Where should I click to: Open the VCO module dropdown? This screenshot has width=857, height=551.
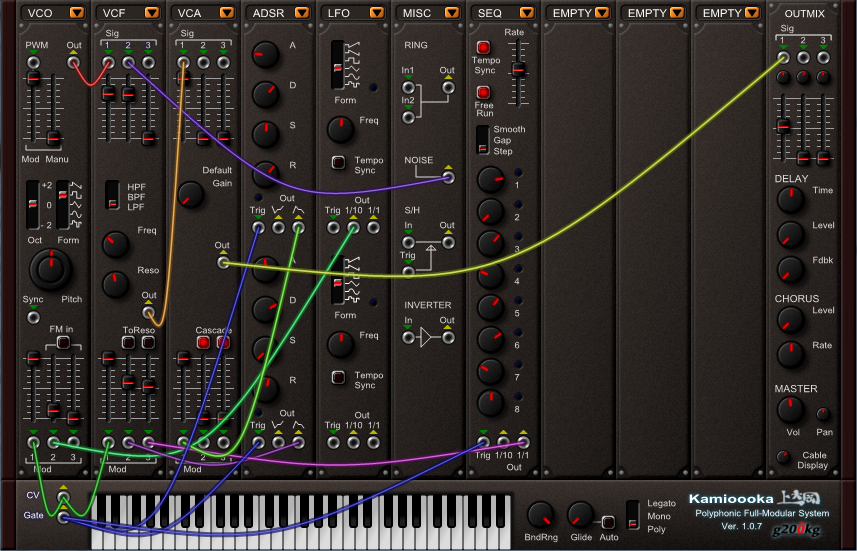click(77, 13)
